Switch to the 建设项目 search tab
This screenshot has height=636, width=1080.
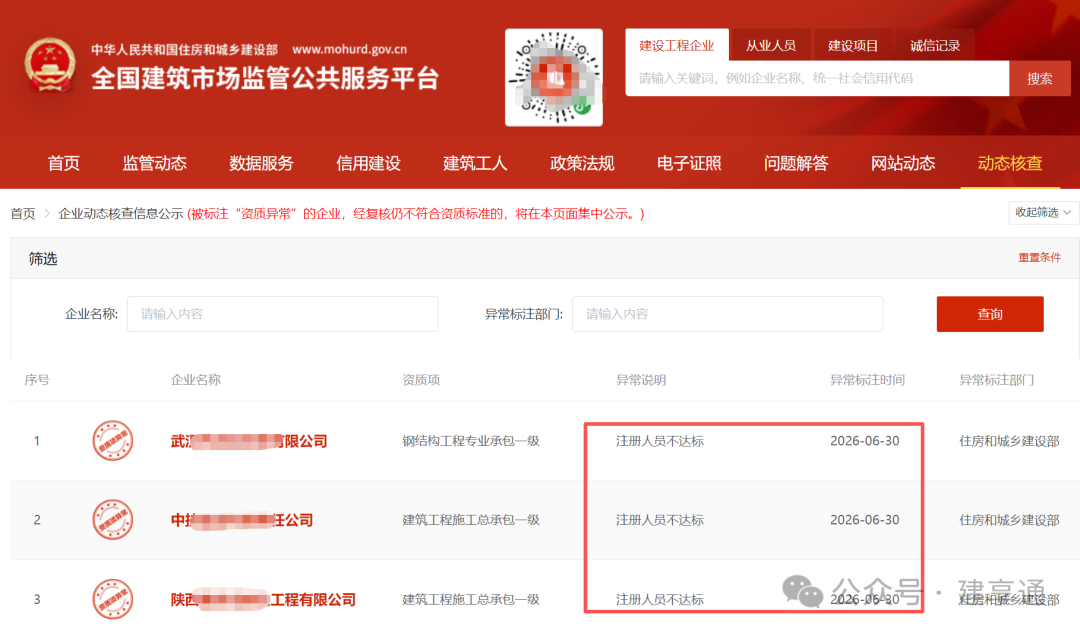(x=853, y=45)
